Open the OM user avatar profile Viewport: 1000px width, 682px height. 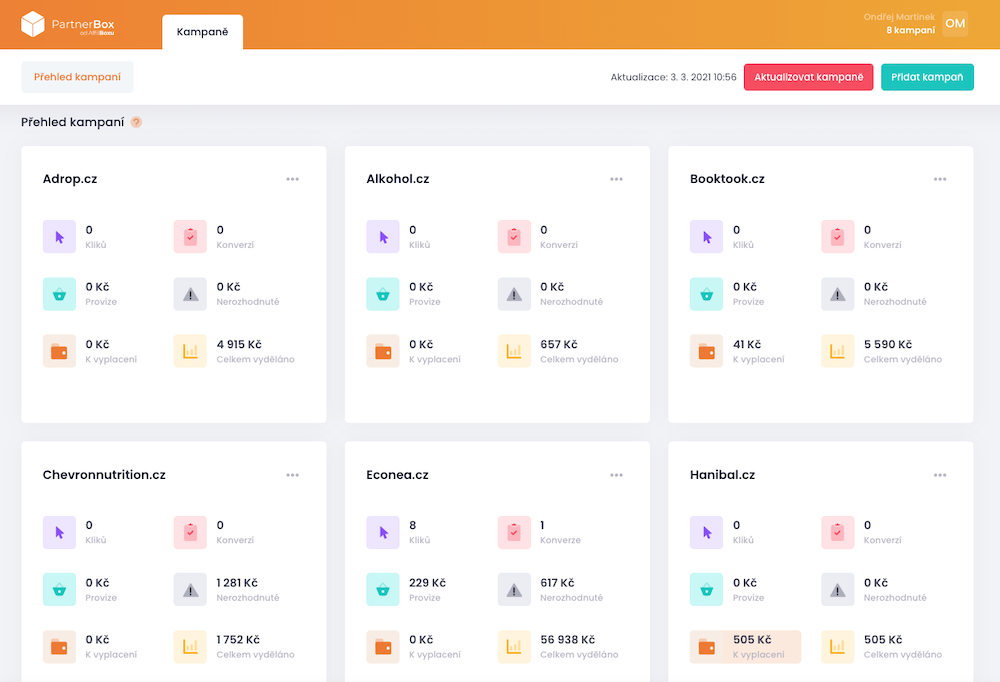coord(955,24)
